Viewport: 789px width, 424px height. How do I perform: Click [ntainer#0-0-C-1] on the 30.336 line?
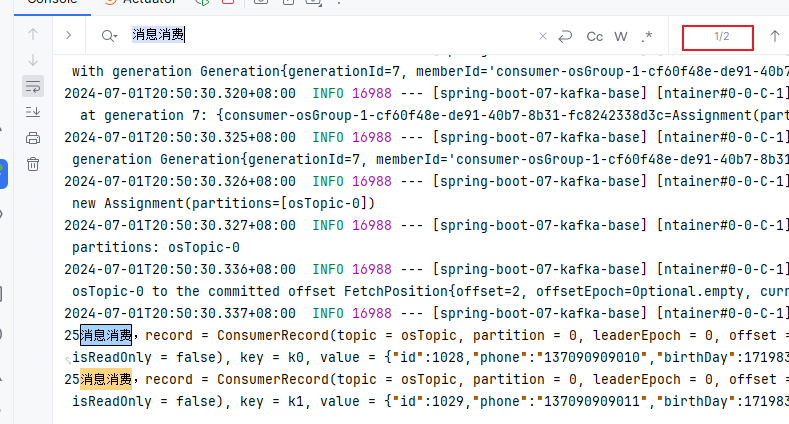pyautogui.click(x=723, y=269)
